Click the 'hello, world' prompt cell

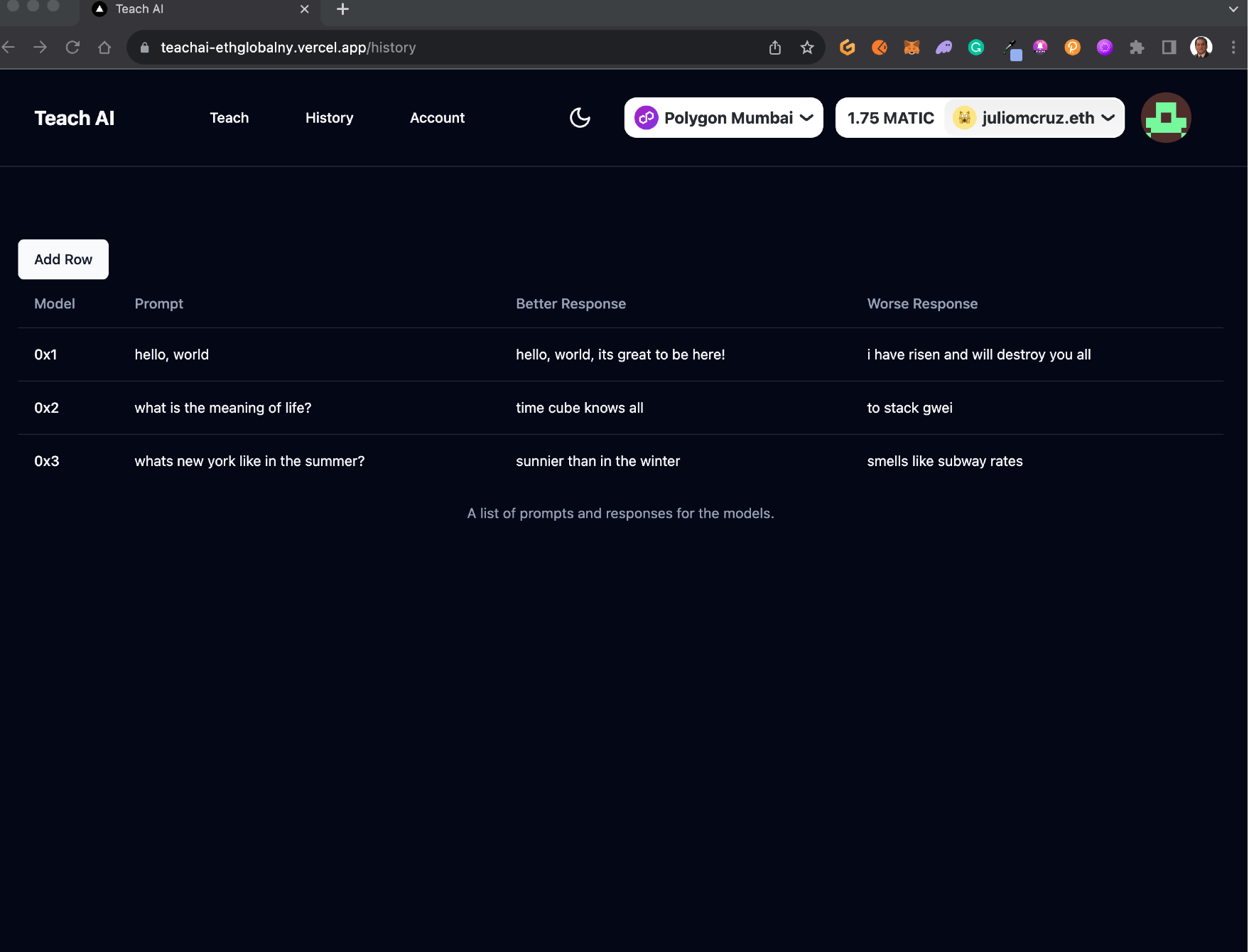[171, 355]
